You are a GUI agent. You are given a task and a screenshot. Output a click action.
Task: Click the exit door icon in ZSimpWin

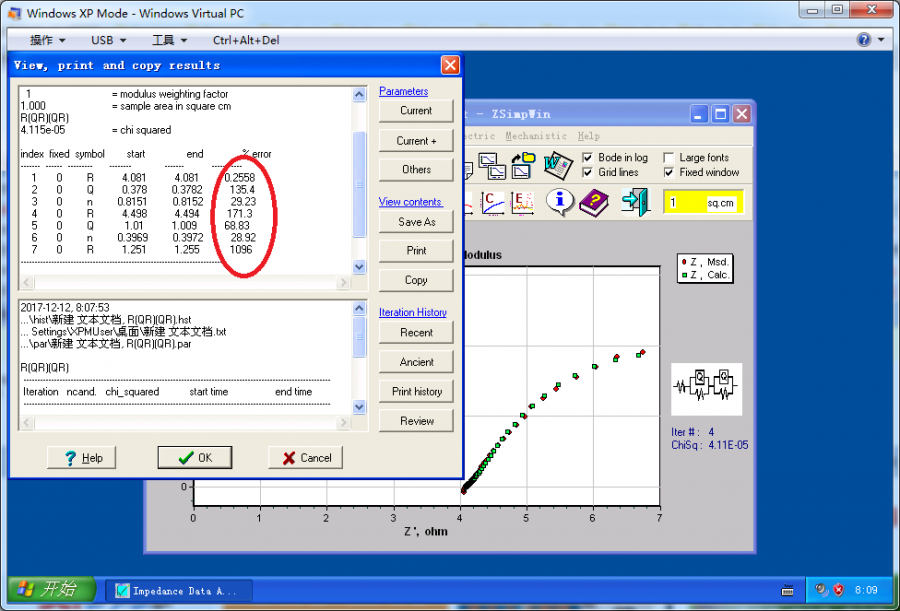click(635, 202)
